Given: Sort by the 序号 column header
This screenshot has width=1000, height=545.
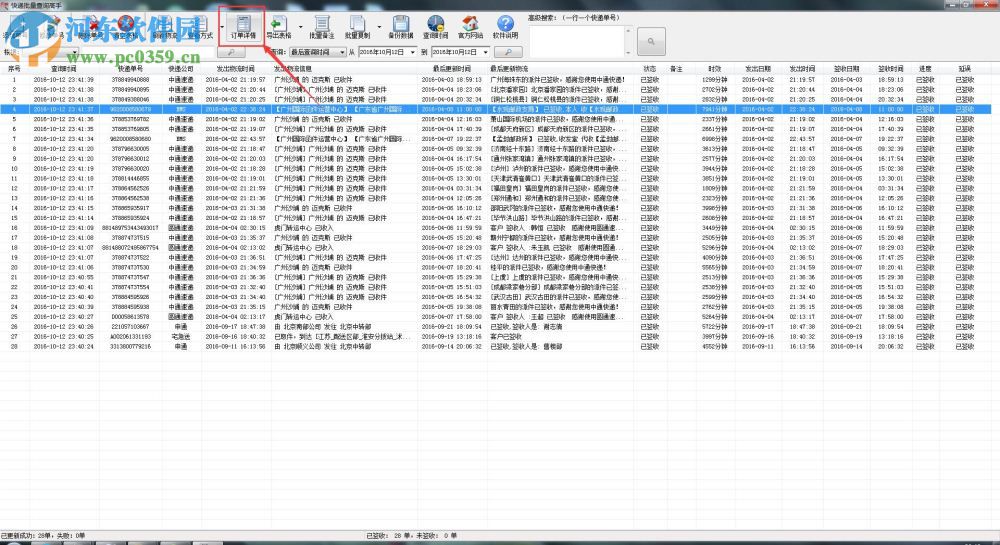Looking at the screenshot, I should (14, 69).
